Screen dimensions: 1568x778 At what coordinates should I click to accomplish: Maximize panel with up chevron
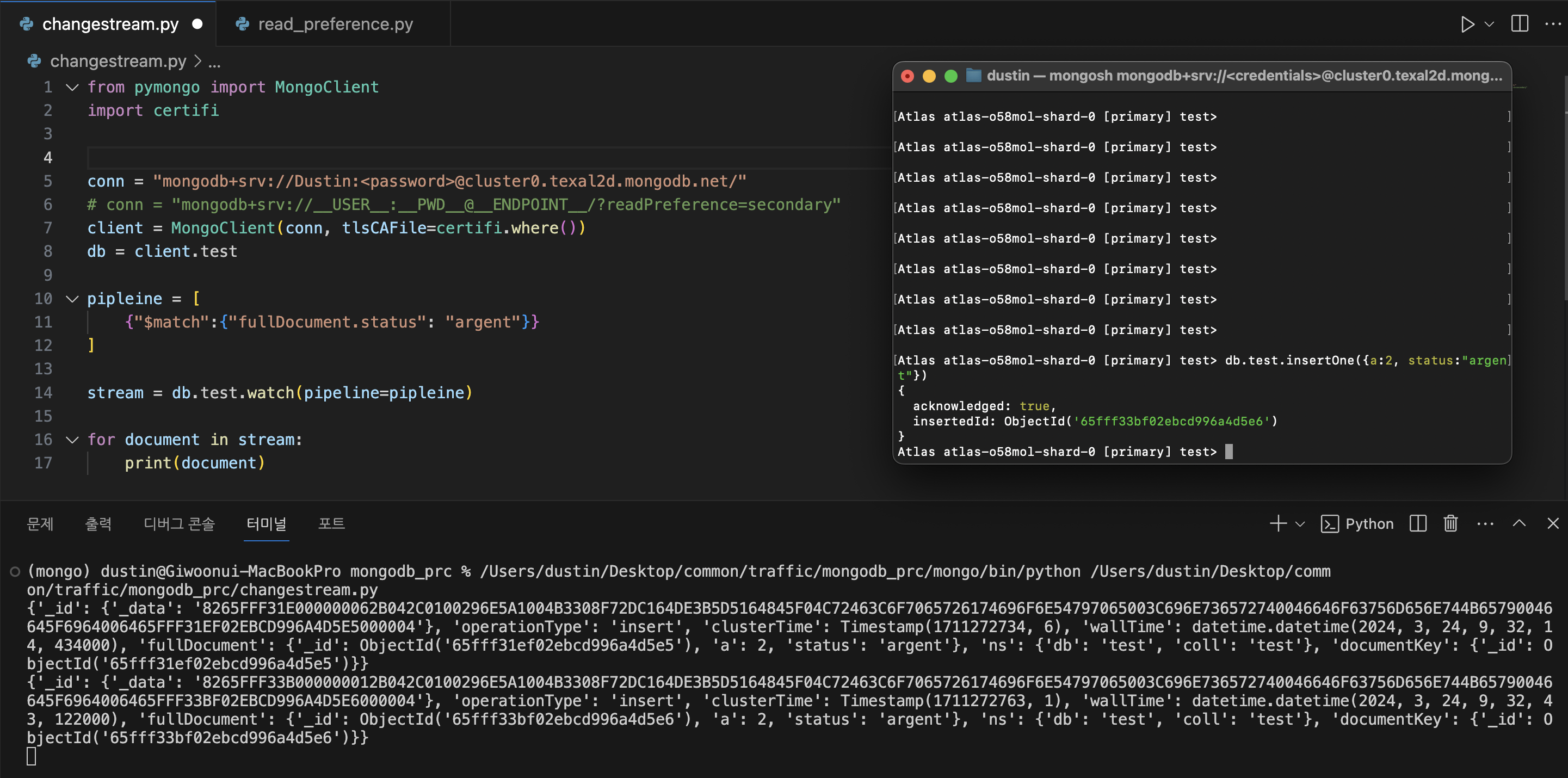tap(1518, 523)
